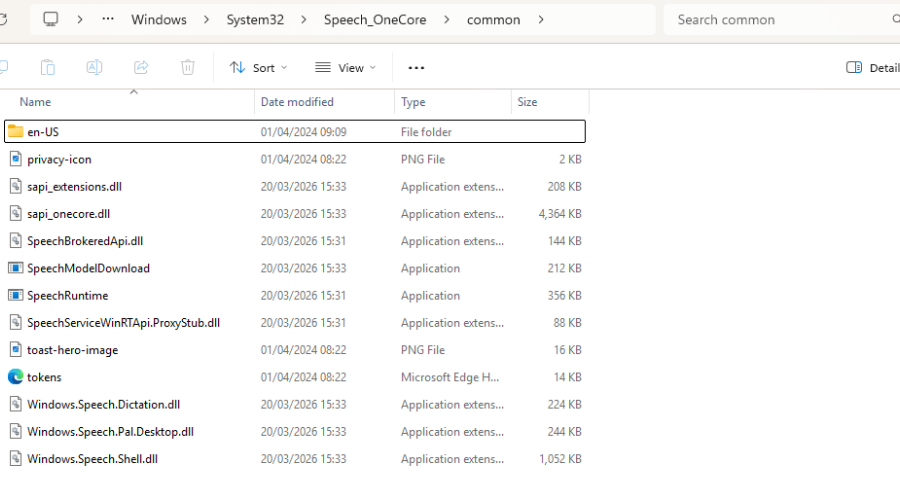Select the privacy-icon file name
This screenshot has height=500, width=900.
pyautogui.click(x=59, y=160)
